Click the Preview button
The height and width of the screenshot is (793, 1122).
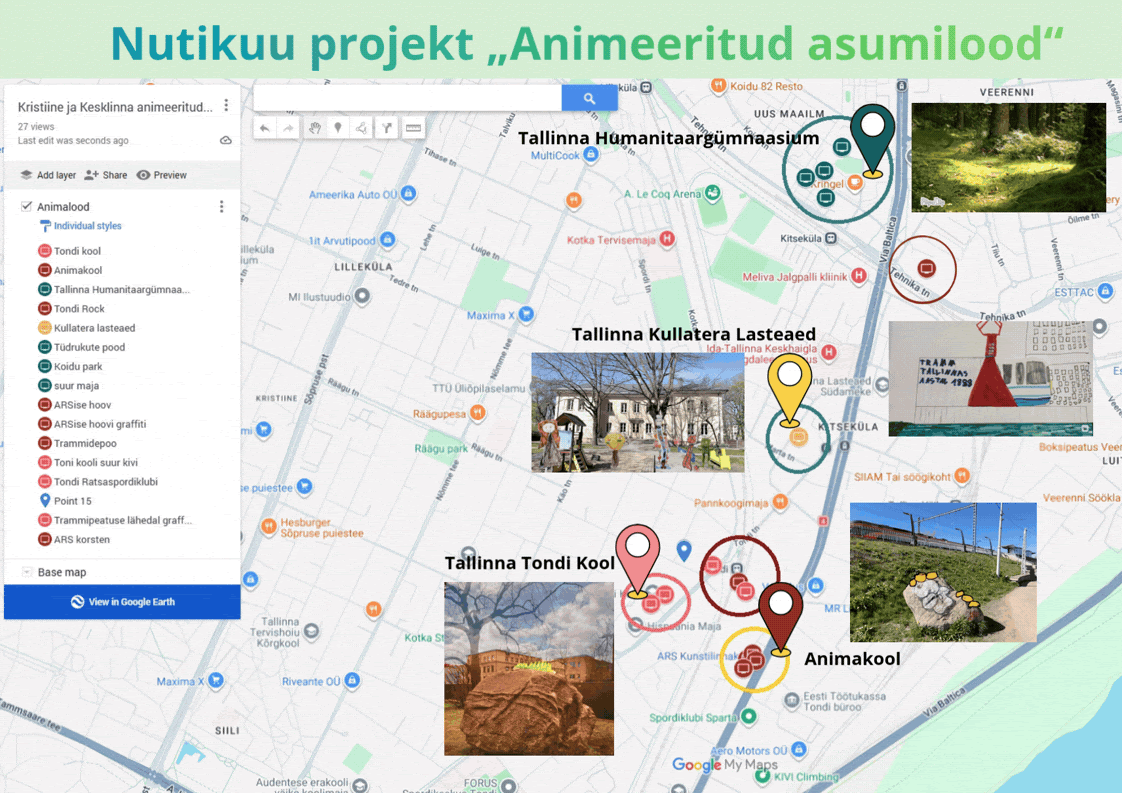162,175
